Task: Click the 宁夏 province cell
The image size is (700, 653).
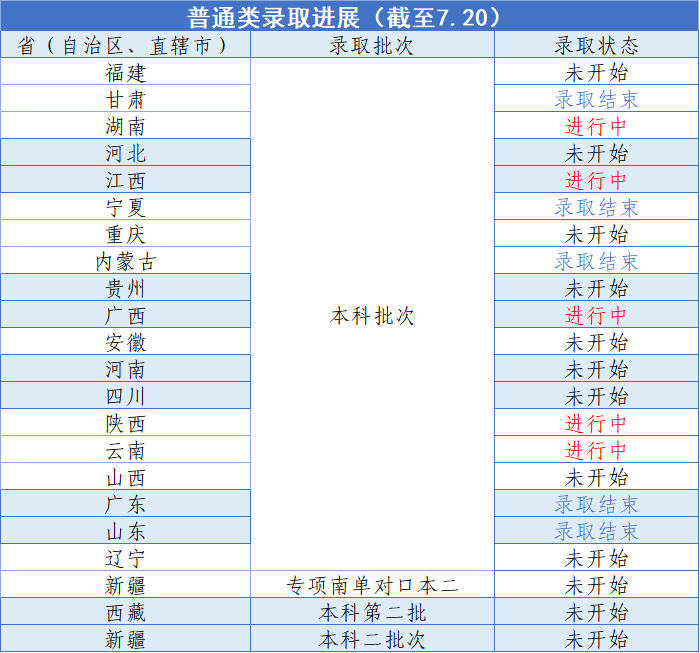Action: 125,206
